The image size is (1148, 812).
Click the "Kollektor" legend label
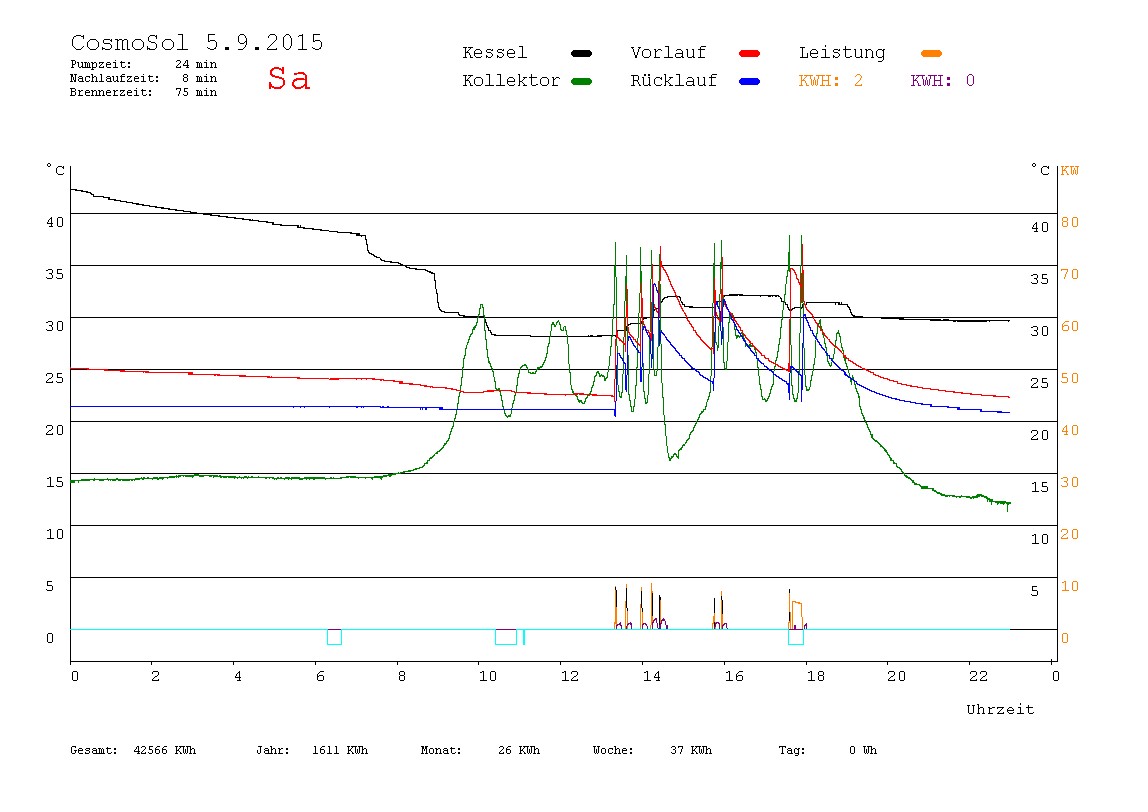point(511,81)
